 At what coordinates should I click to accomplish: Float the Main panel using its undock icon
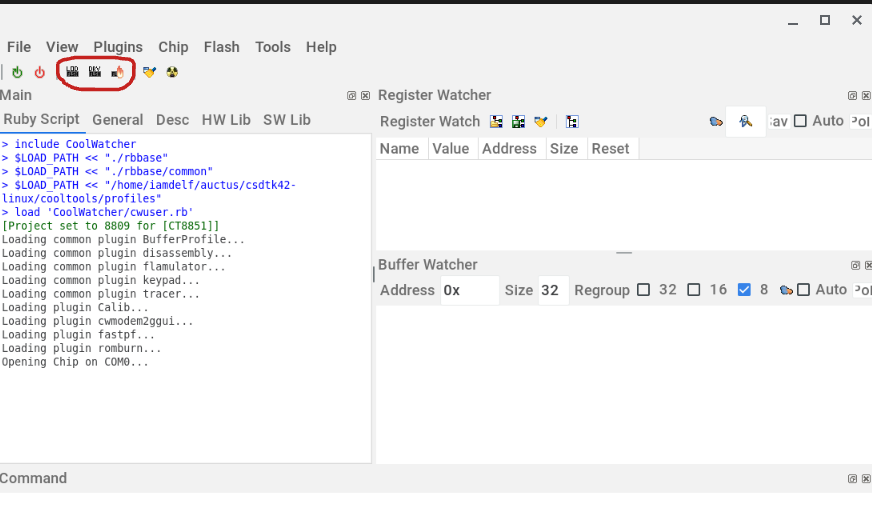coord(352,96)
